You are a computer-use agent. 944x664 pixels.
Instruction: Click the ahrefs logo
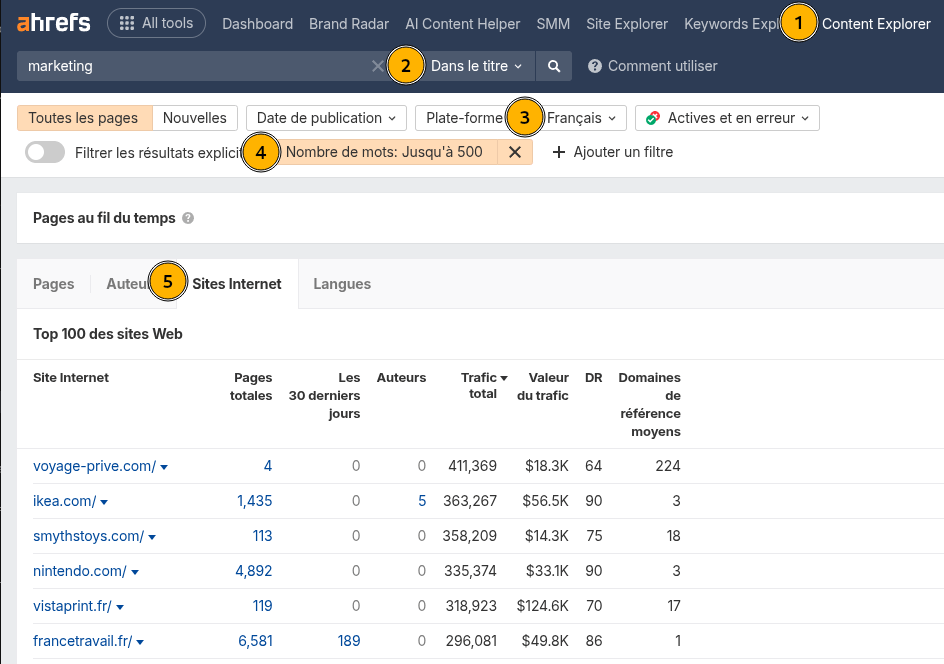tap(52, 22)
